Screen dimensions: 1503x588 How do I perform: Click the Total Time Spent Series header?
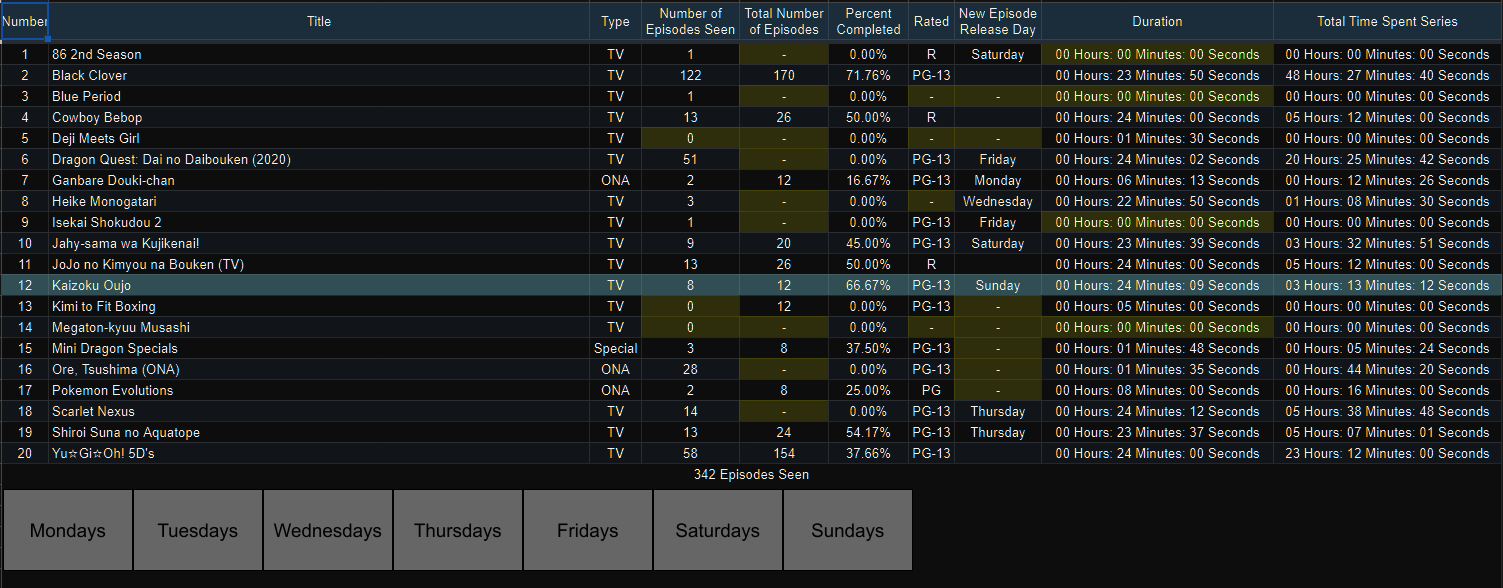(1387, 21)
